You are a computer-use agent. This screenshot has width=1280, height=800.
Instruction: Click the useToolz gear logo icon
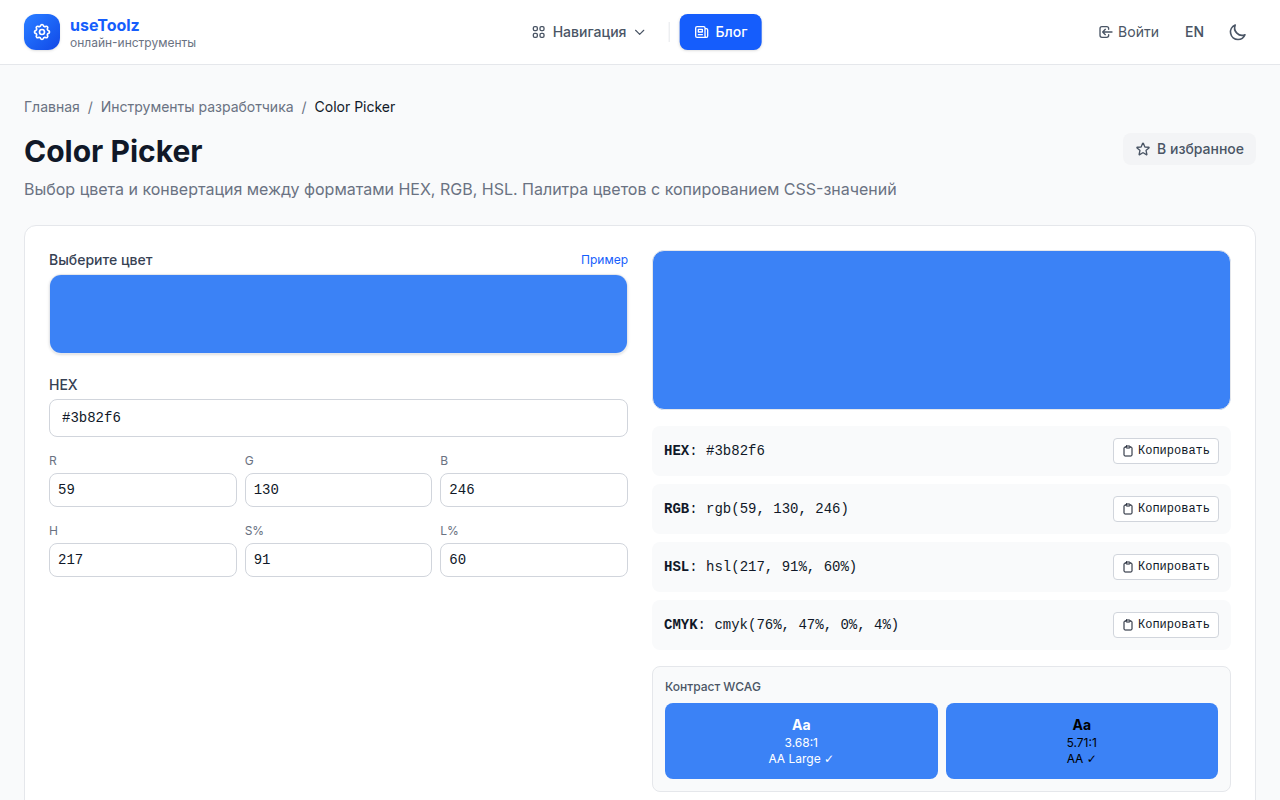tap(42, 32)
